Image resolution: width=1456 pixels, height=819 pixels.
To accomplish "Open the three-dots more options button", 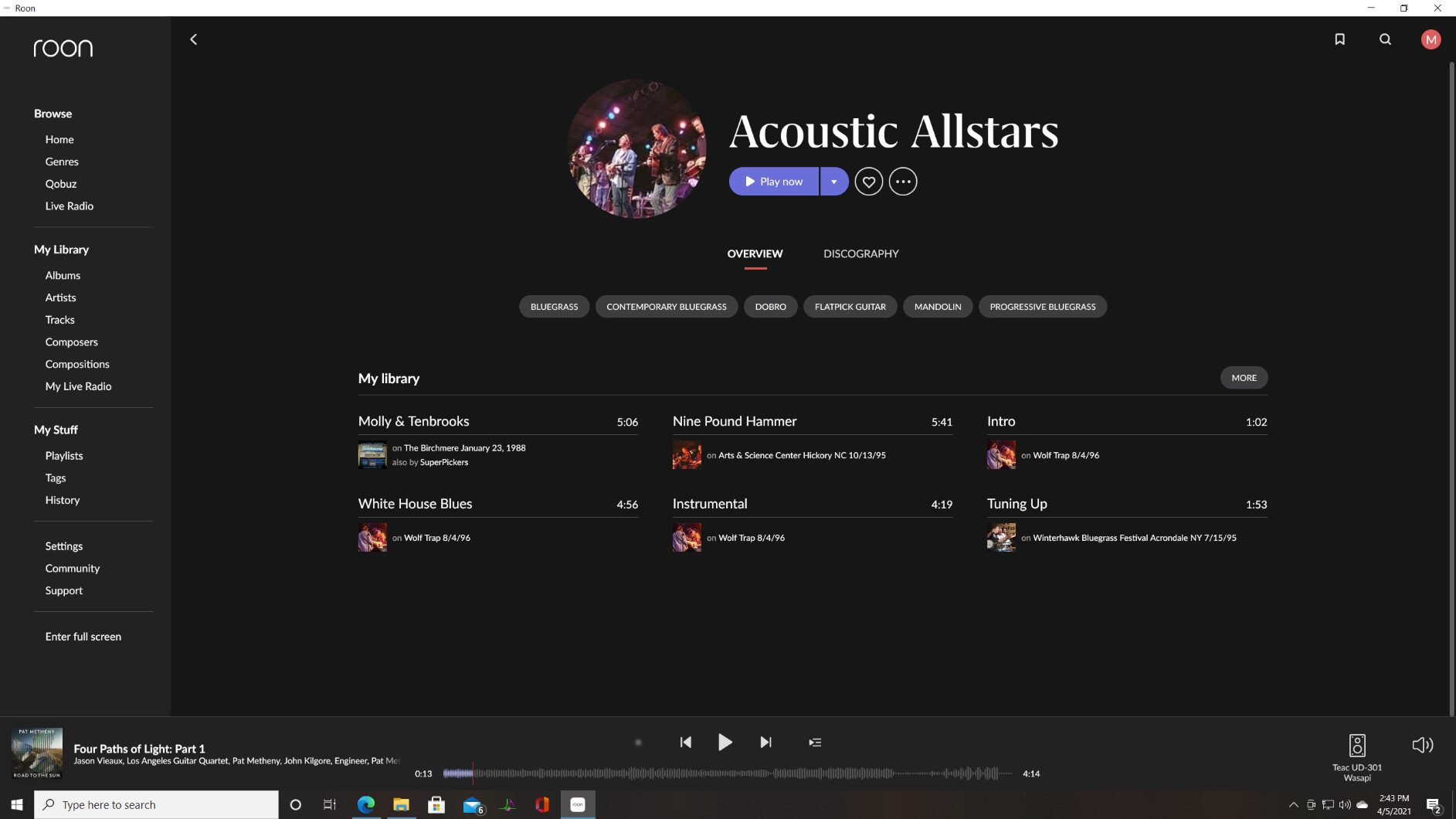I will [902, 182].
